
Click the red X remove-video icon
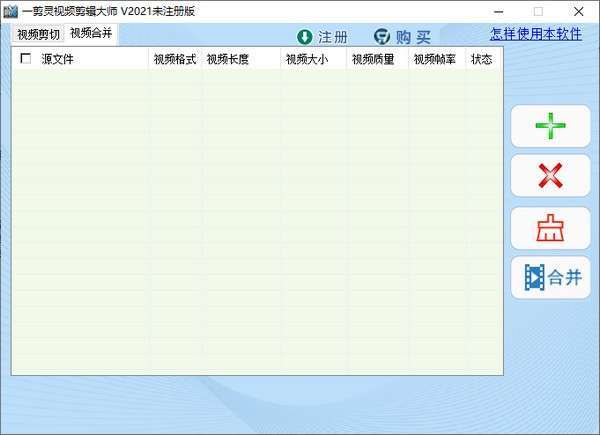pos(550,176)
